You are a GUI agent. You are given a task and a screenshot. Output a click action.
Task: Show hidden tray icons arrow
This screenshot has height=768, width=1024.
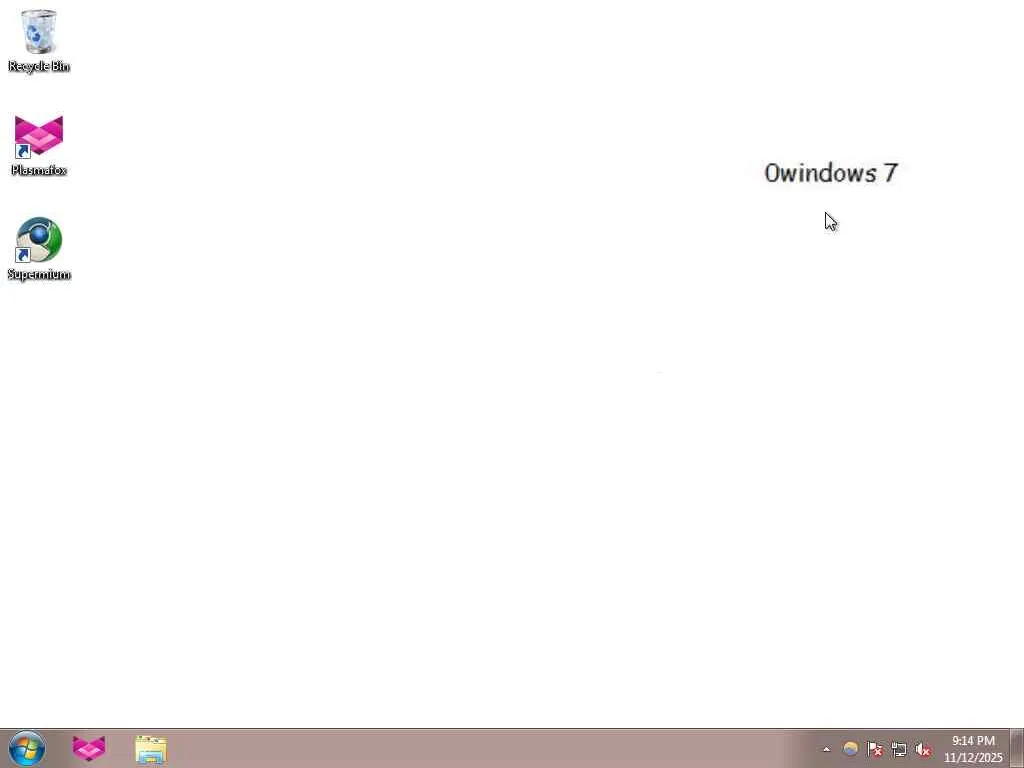pos(826,750)
